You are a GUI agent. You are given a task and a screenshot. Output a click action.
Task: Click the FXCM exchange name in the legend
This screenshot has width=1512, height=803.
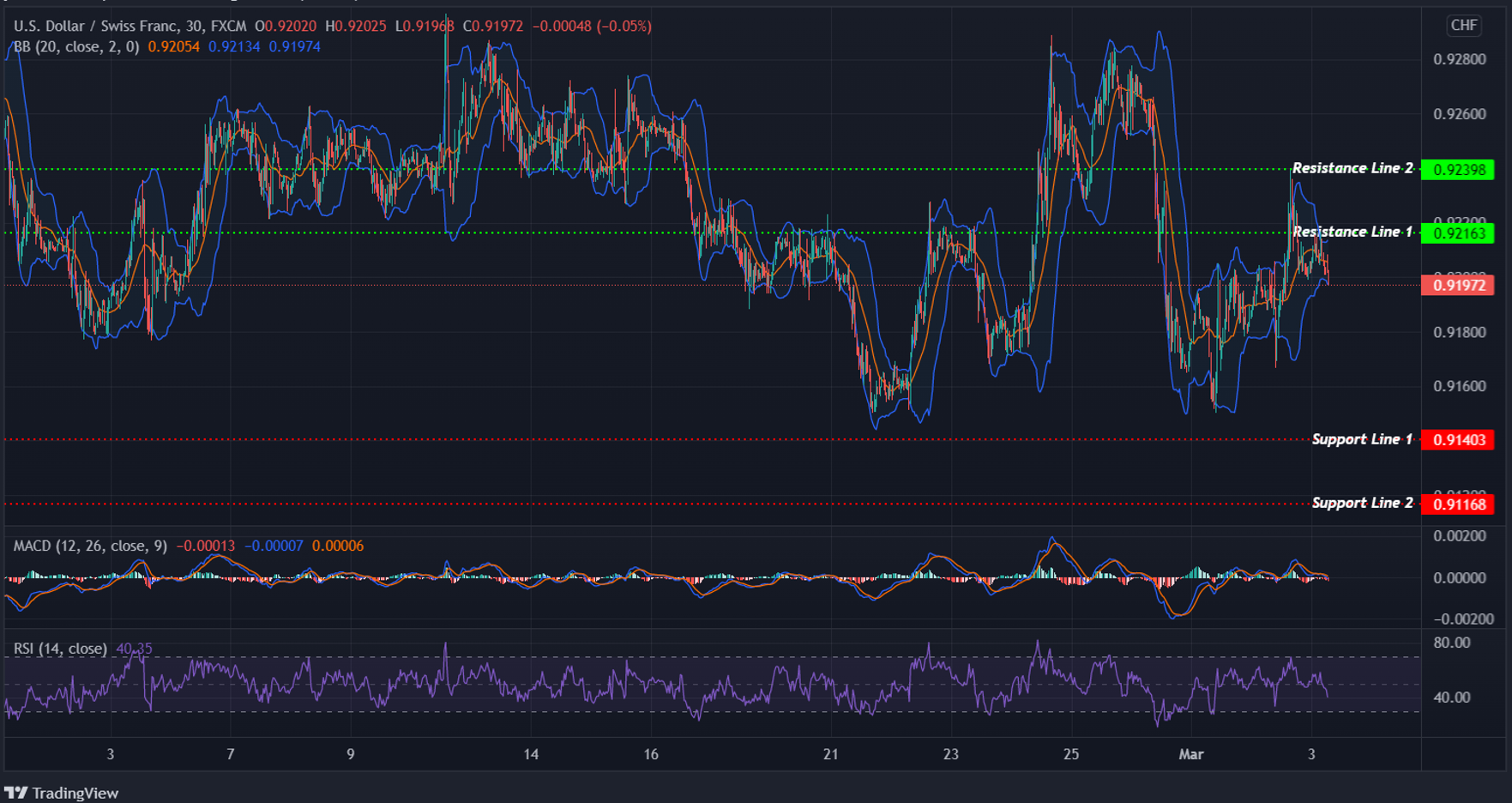227,26
